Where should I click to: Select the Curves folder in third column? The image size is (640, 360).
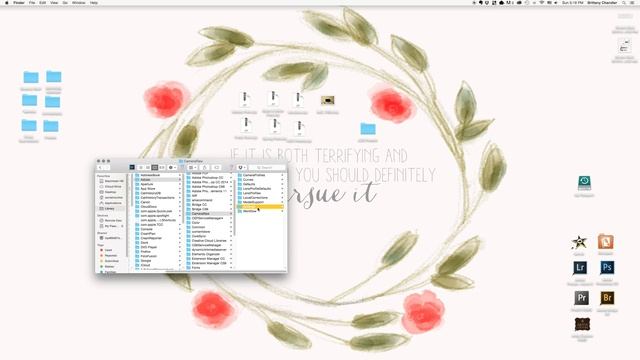pos(260,180)
